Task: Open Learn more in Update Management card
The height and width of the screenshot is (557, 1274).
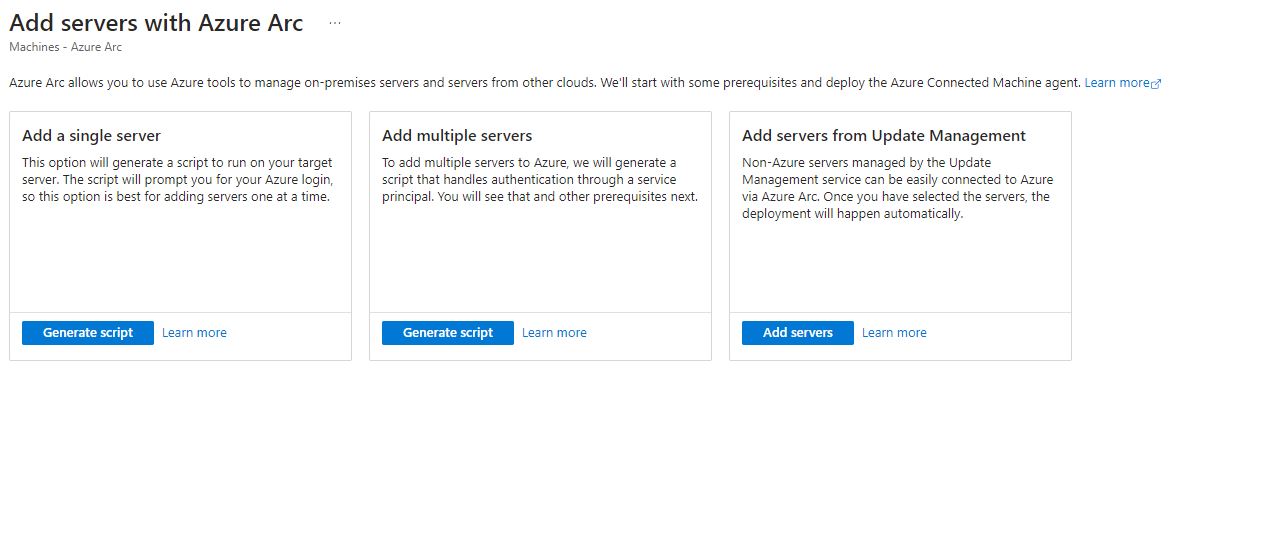Action: [x=894, y=333]
